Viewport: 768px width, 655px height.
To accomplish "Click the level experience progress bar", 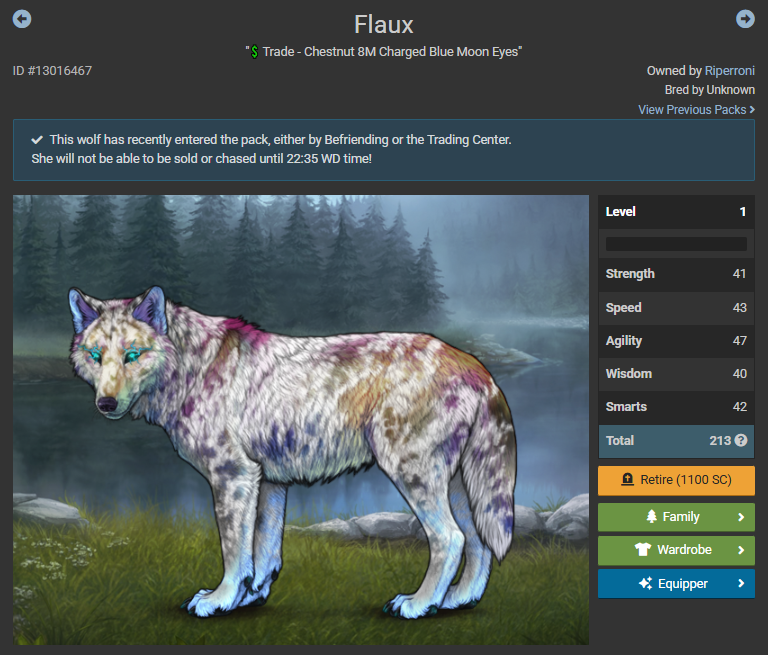I will [676, 244].
